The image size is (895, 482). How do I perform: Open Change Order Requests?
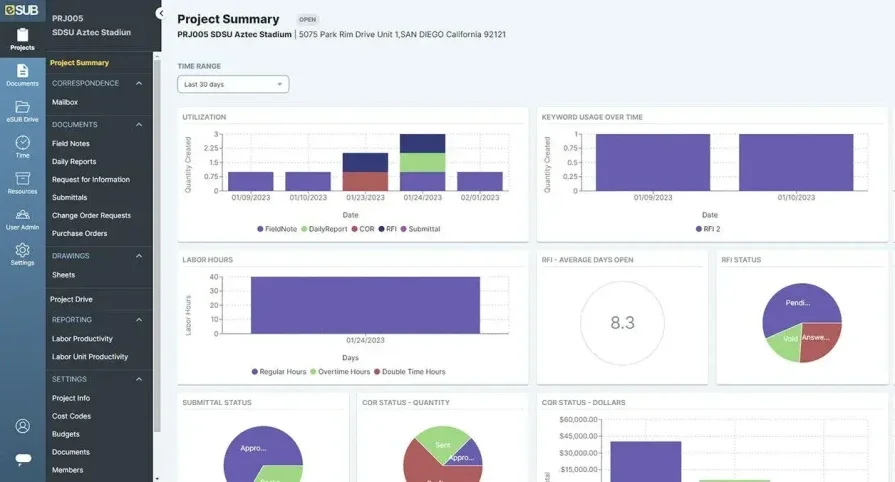pyautogui.click(x=91, y=215)
